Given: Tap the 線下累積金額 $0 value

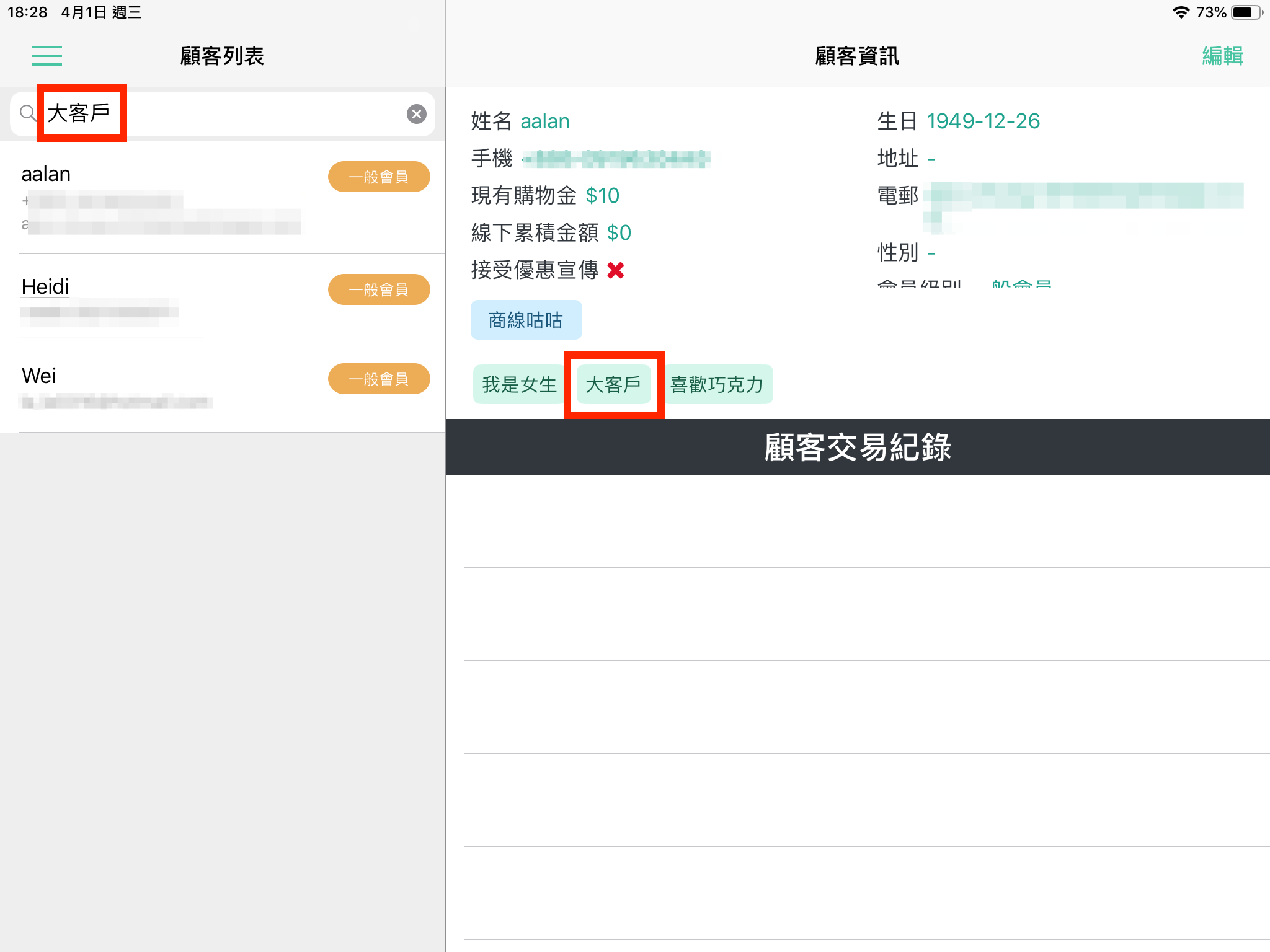Looking at the screenshot, I should (x=619, y=233).
